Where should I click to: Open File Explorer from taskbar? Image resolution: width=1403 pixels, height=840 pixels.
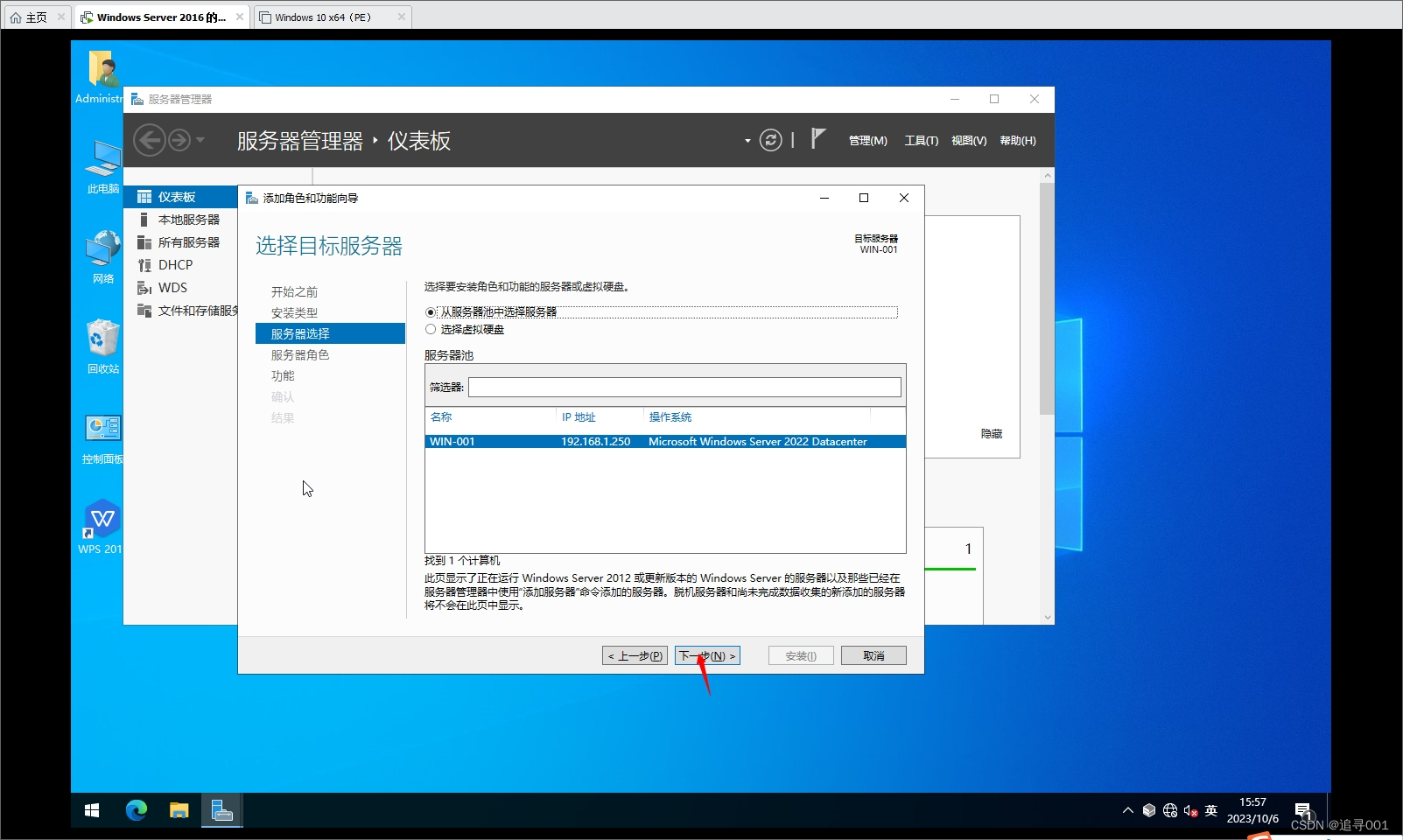pyautogui.click(x=179, y=810)
